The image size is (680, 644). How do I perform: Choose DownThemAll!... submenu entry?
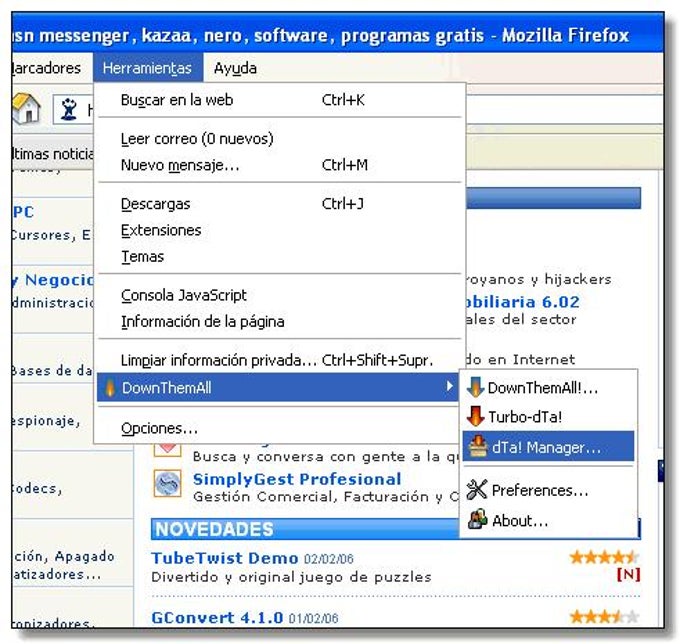(x=549, y=387)
